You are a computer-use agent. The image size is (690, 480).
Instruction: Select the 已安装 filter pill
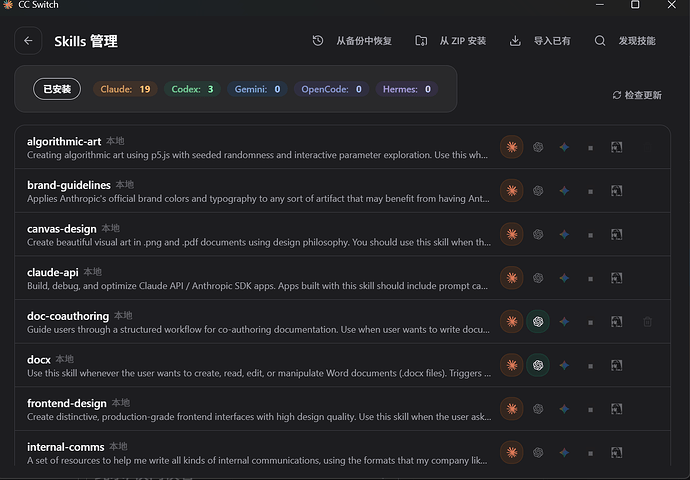coord(57,89)
